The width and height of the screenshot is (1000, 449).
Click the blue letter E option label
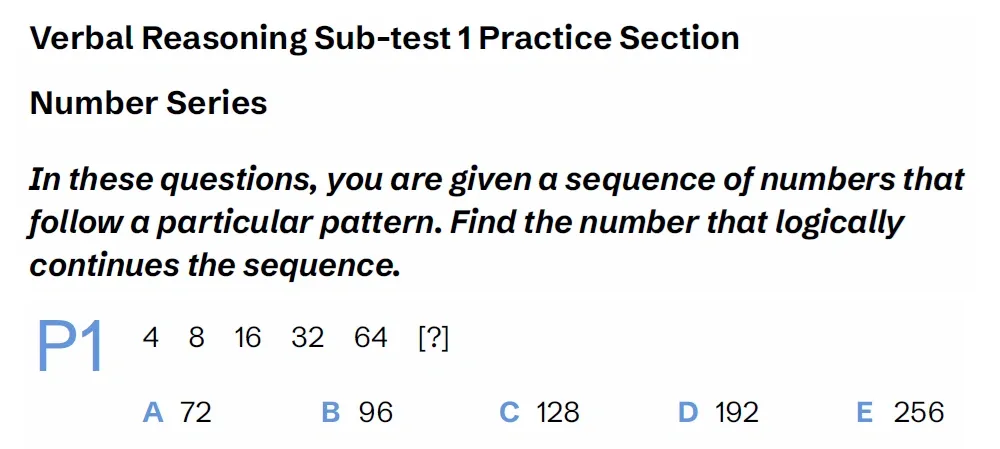(x=865, y=412)
